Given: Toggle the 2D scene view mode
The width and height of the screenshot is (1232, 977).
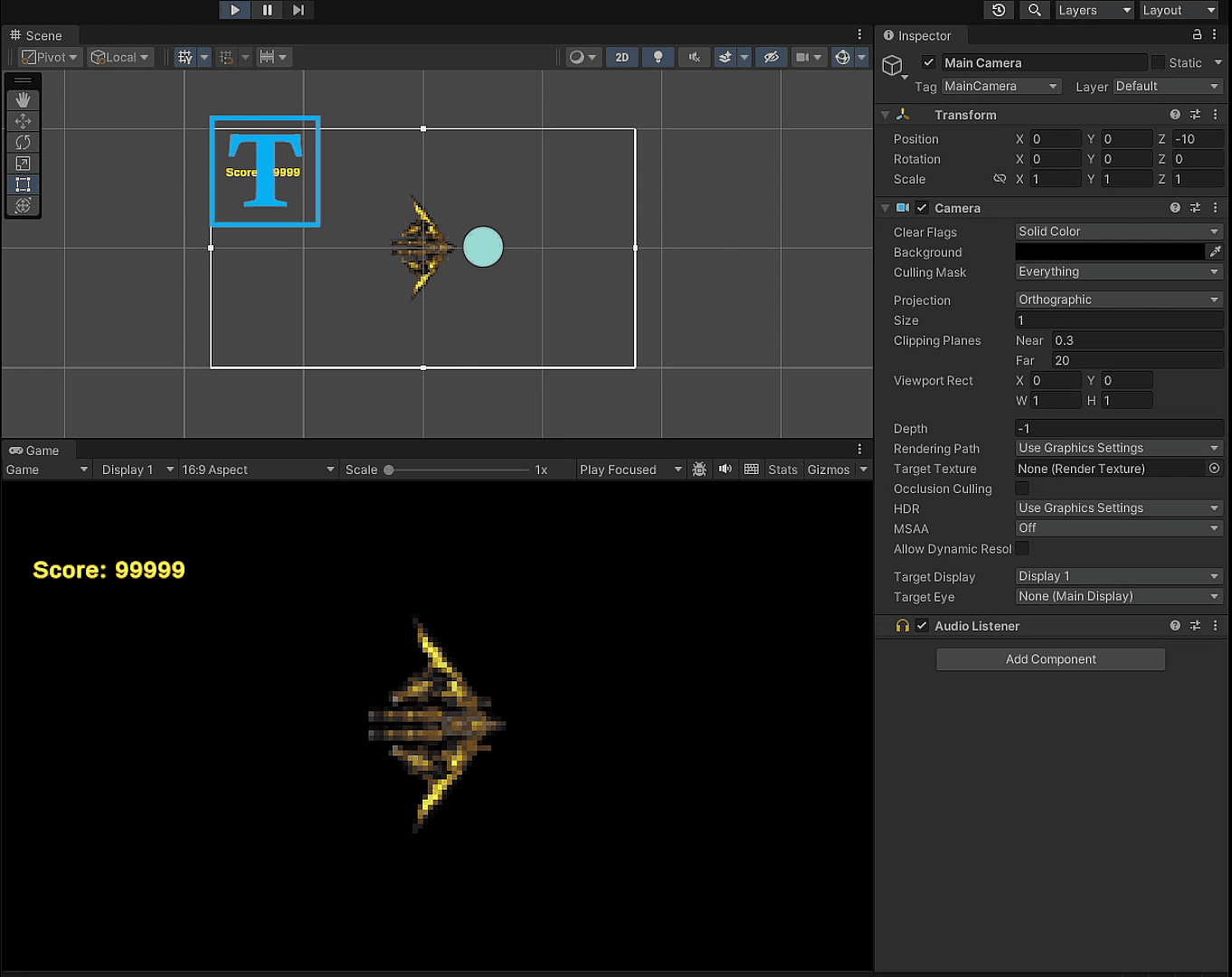Looking at the screenshot, I should point(622,57).
